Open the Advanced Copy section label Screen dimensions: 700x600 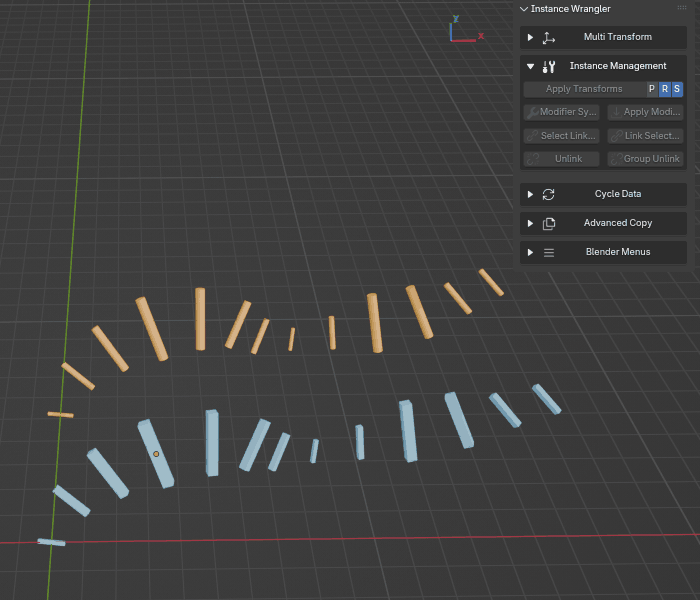(x=618, y=223)
